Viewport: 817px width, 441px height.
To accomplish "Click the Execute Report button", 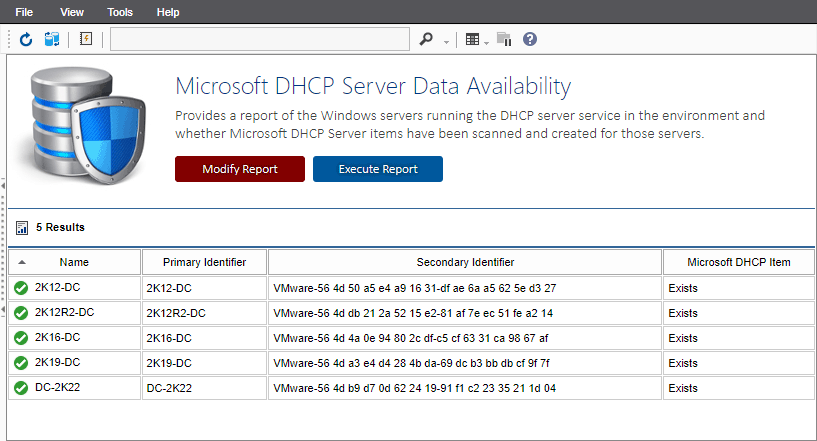I will pos(378,169).
